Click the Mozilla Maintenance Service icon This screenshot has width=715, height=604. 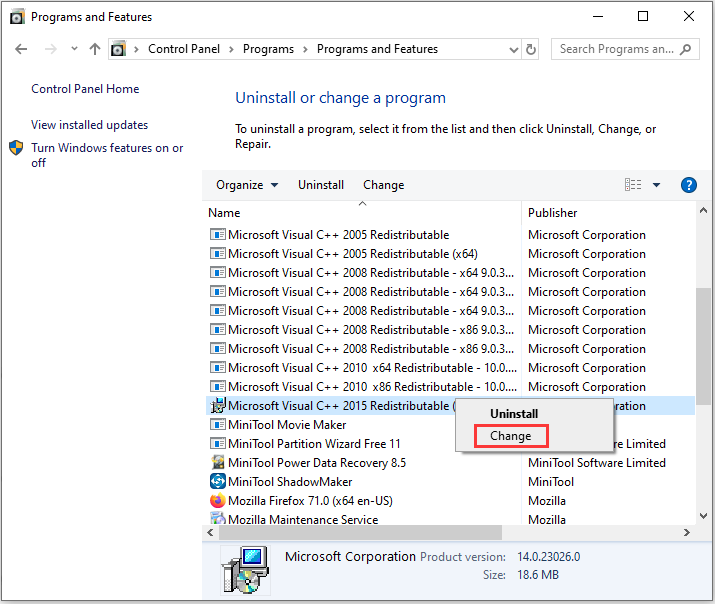click(218, 519)
